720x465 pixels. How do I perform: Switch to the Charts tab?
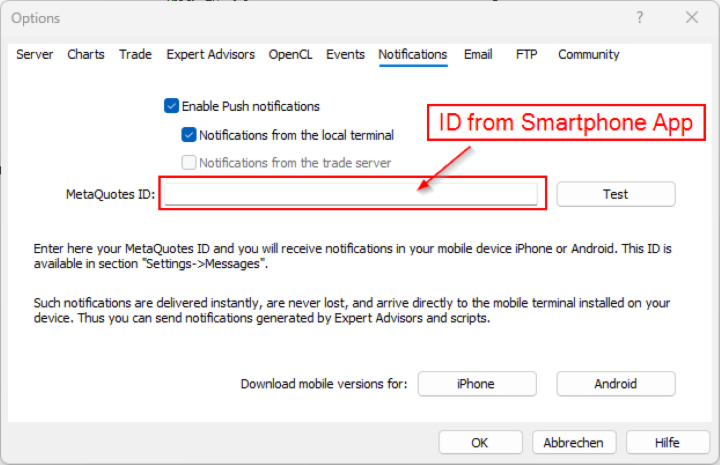86,55
